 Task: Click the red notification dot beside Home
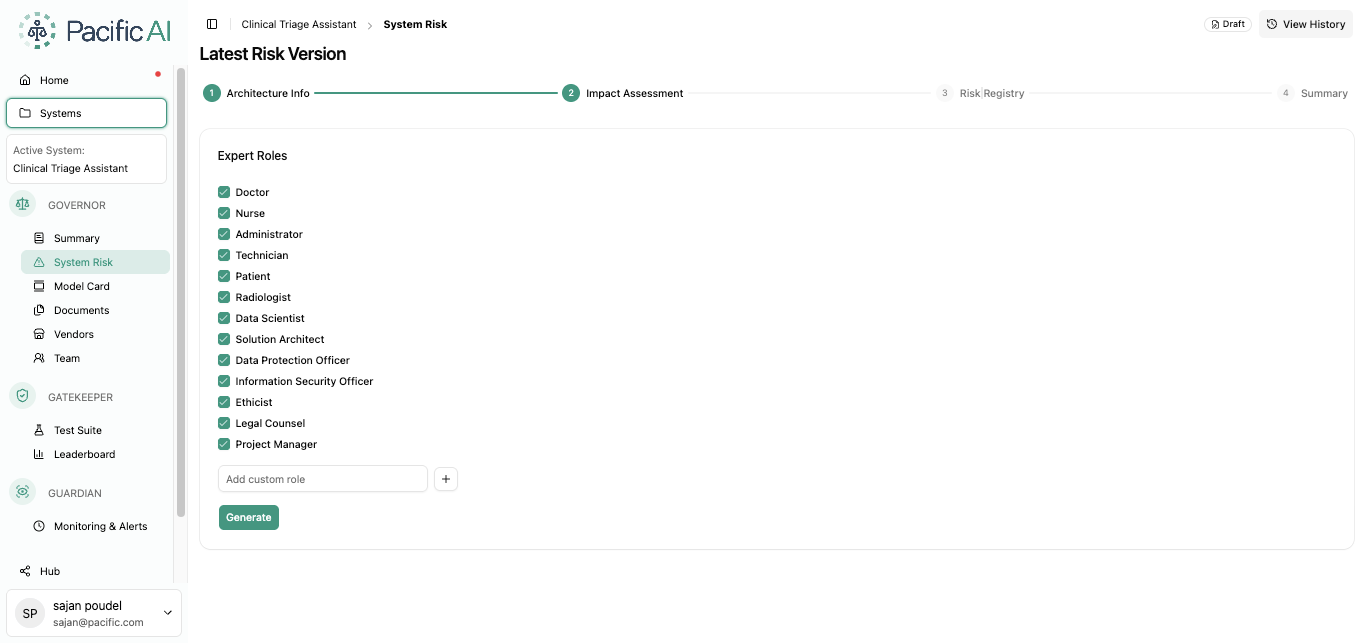(x=158, y=73)
